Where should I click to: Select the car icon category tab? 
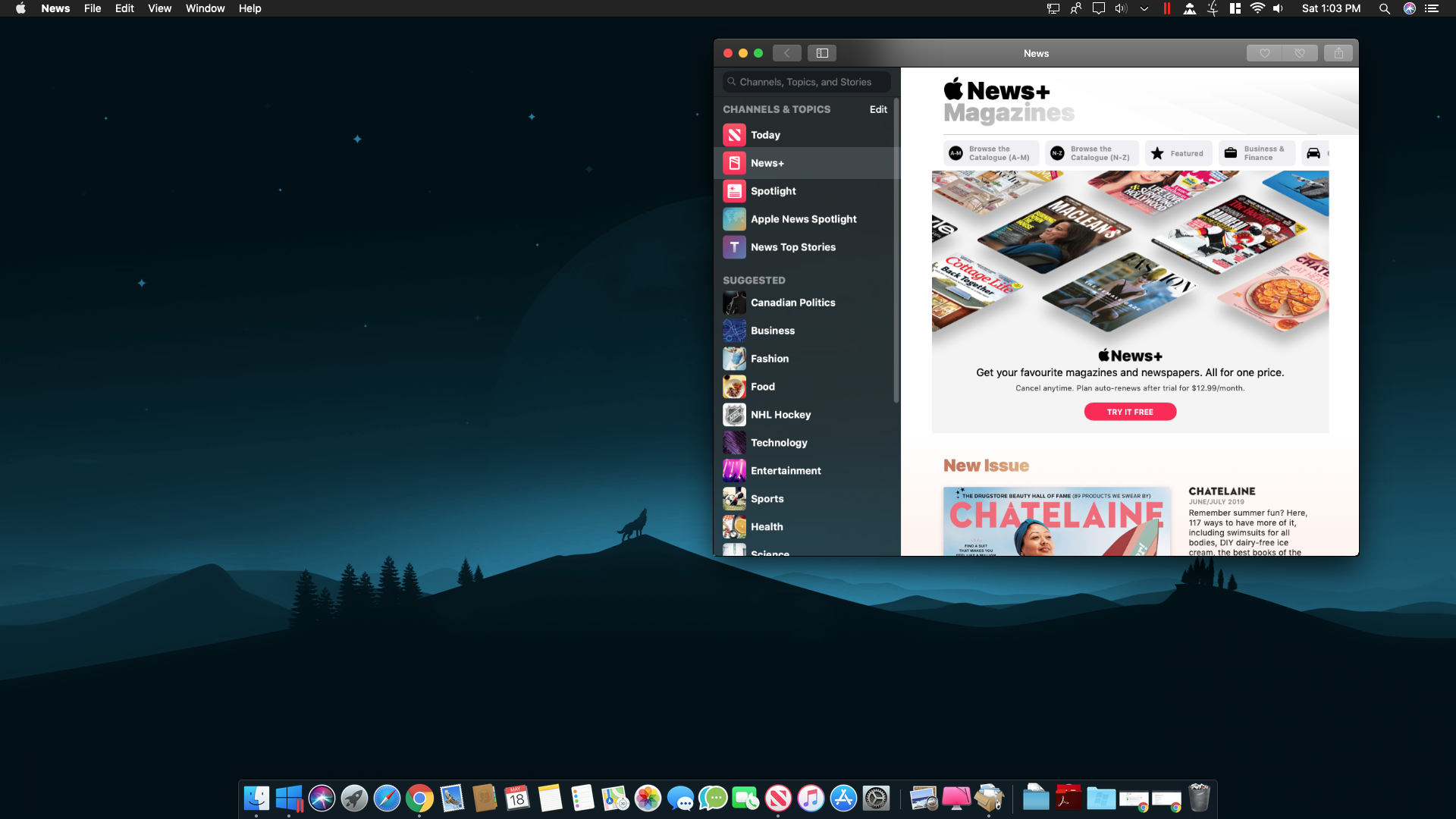(x=1314, y=153)
